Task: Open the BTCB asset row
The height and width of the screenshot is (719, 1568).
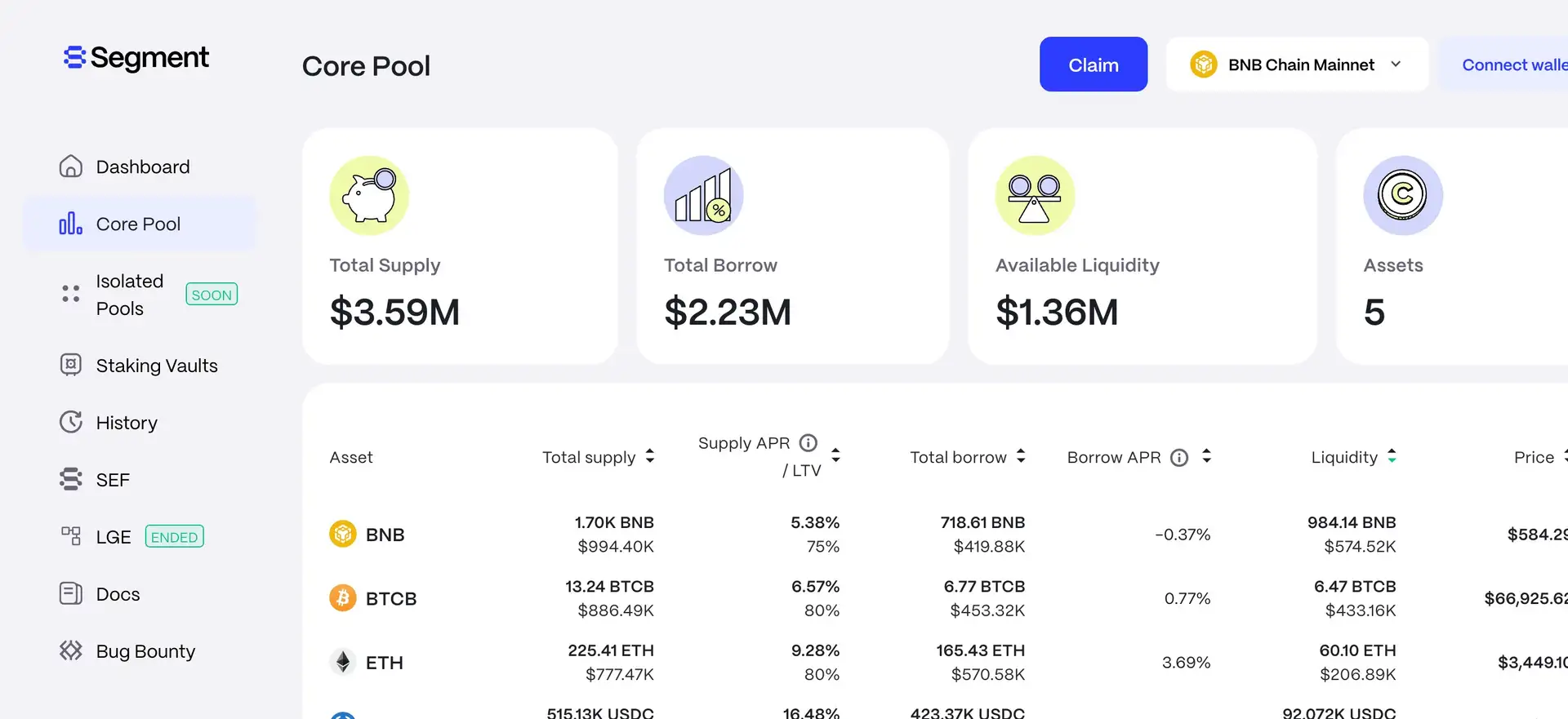Action: pyautogui.click(x=390, y=599)
